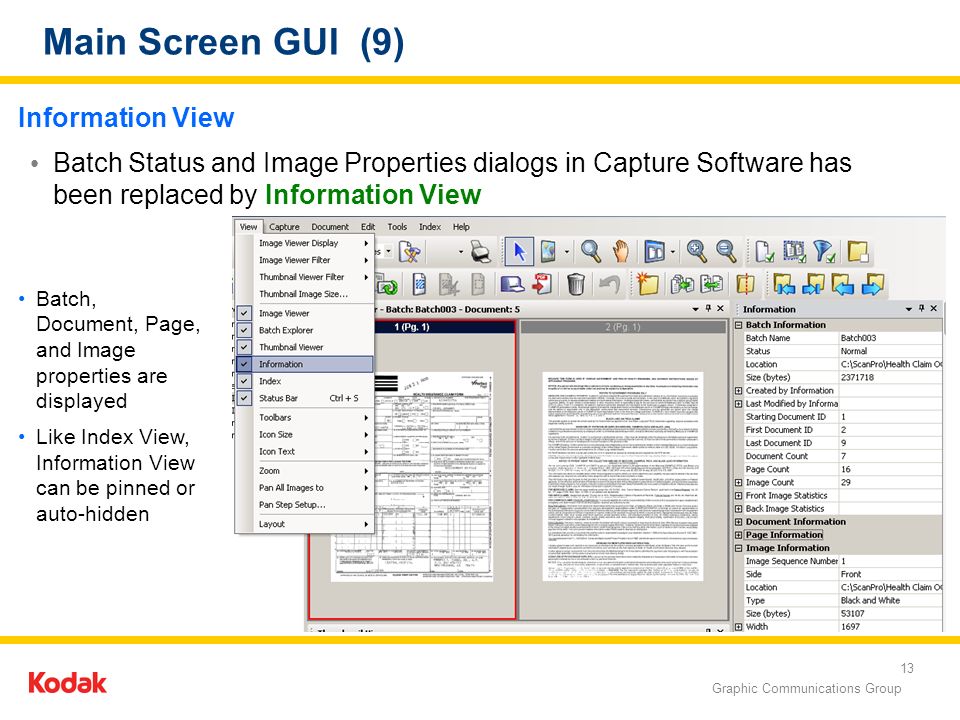Click the scanner device icon
The height and width of the screenshot is (720, 960).
(x=512, y=285)
